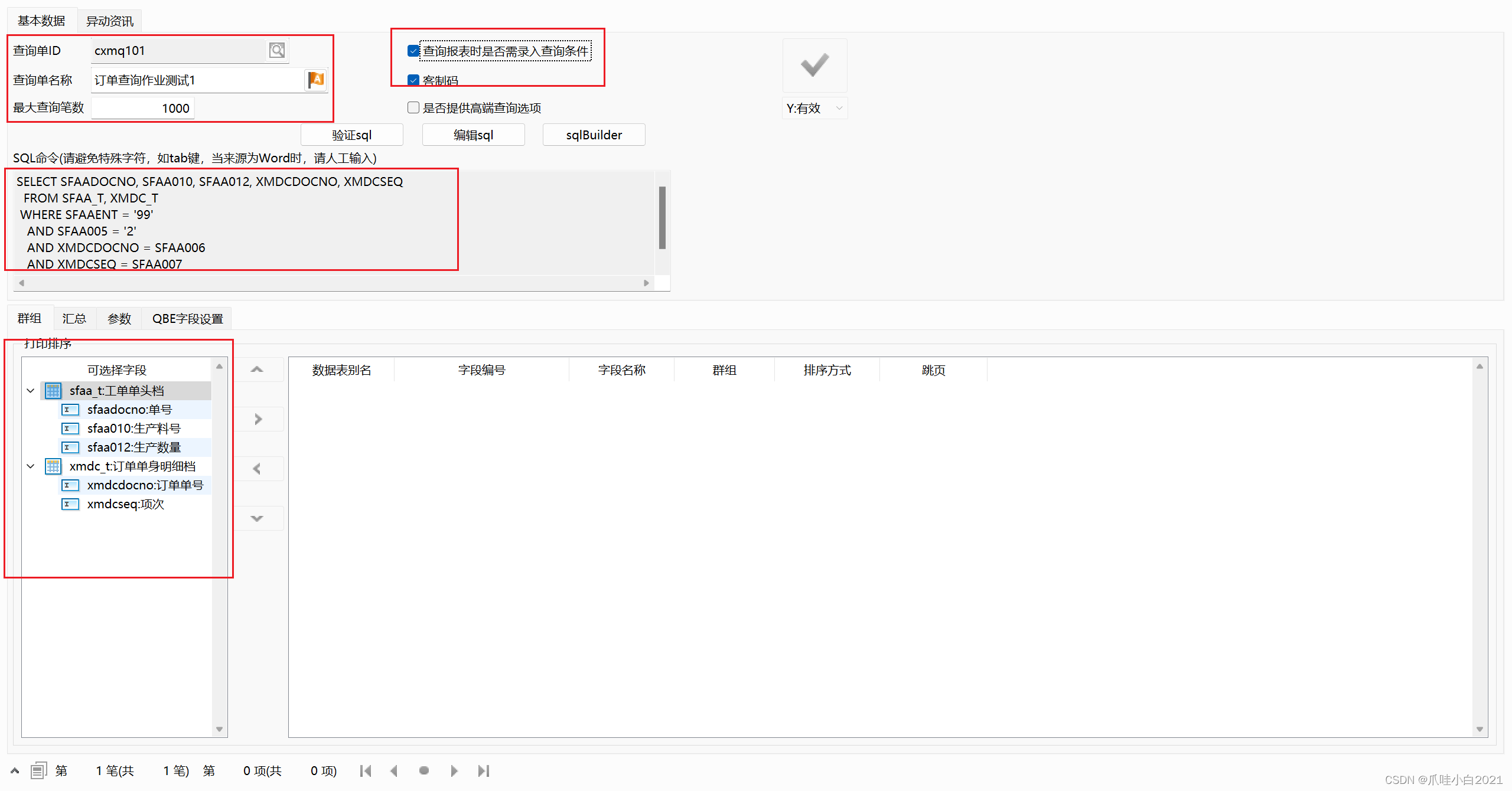The width and height of the screenshot is (1512, 791).
Task: Click the up caret at status bar left
Action: pyautogui.click(x=15, y=770)
